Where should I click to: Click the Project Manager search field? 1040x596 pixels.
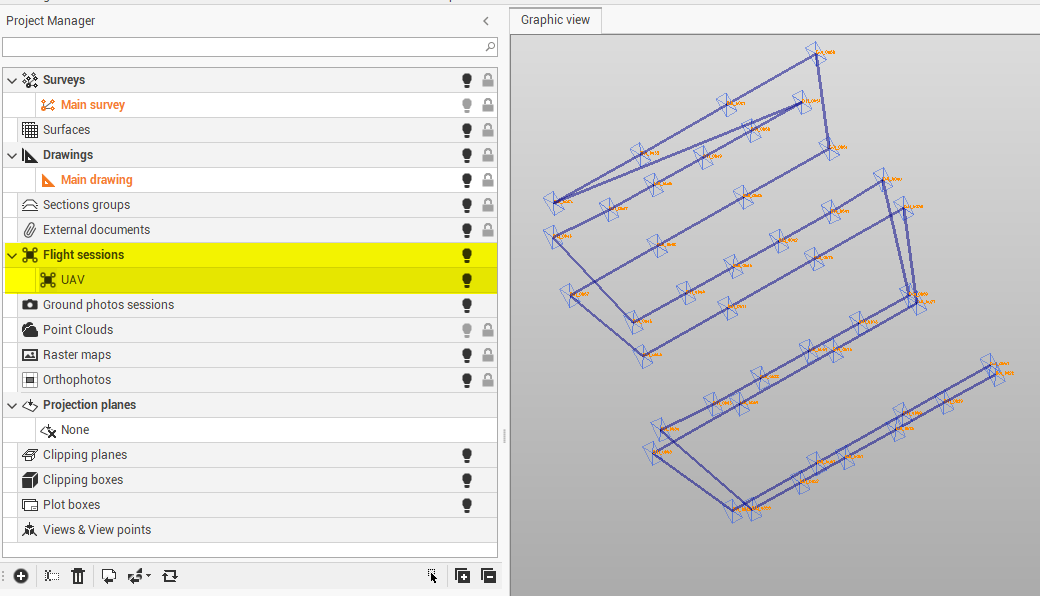click(x=240, y=47)
